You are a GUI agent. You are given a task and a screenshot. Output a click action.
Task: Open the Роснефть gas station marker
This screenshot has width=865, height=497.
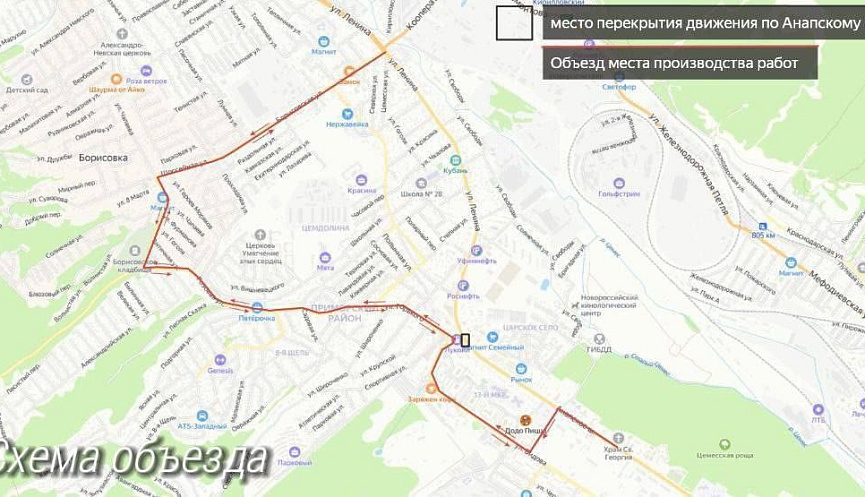(463, 286)
